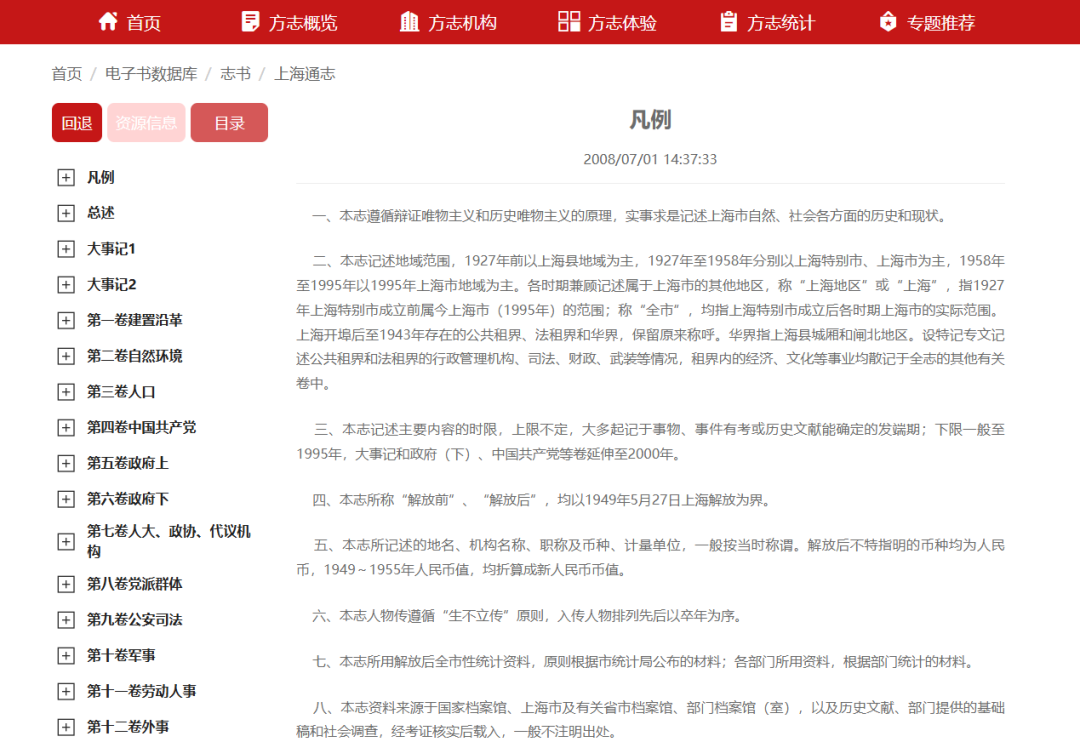Expand the 第九卷公安司法 node
1080x742 pixels.
(65, 621)
